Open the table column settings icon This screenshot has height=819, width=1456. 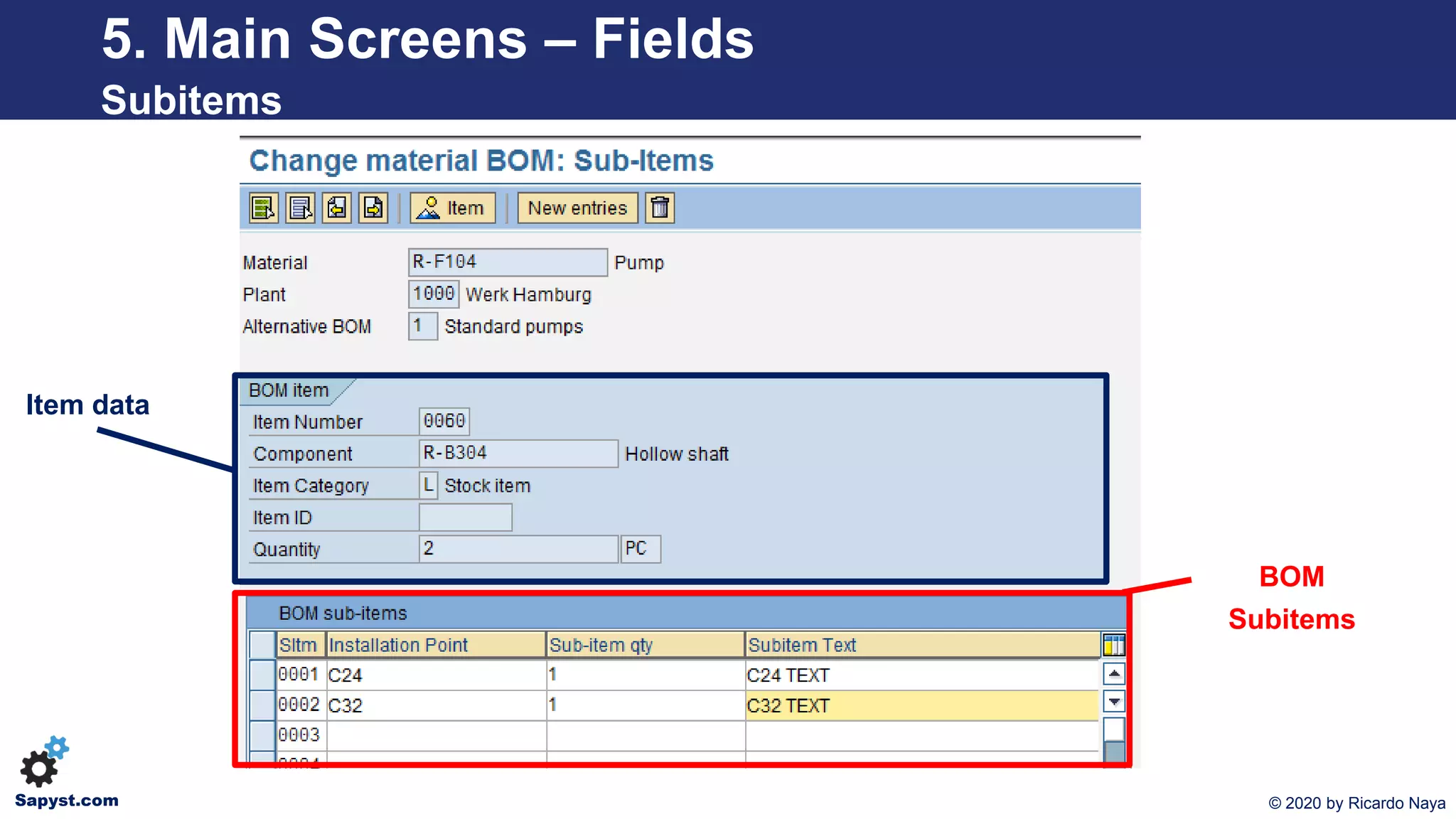(1113, 645)
